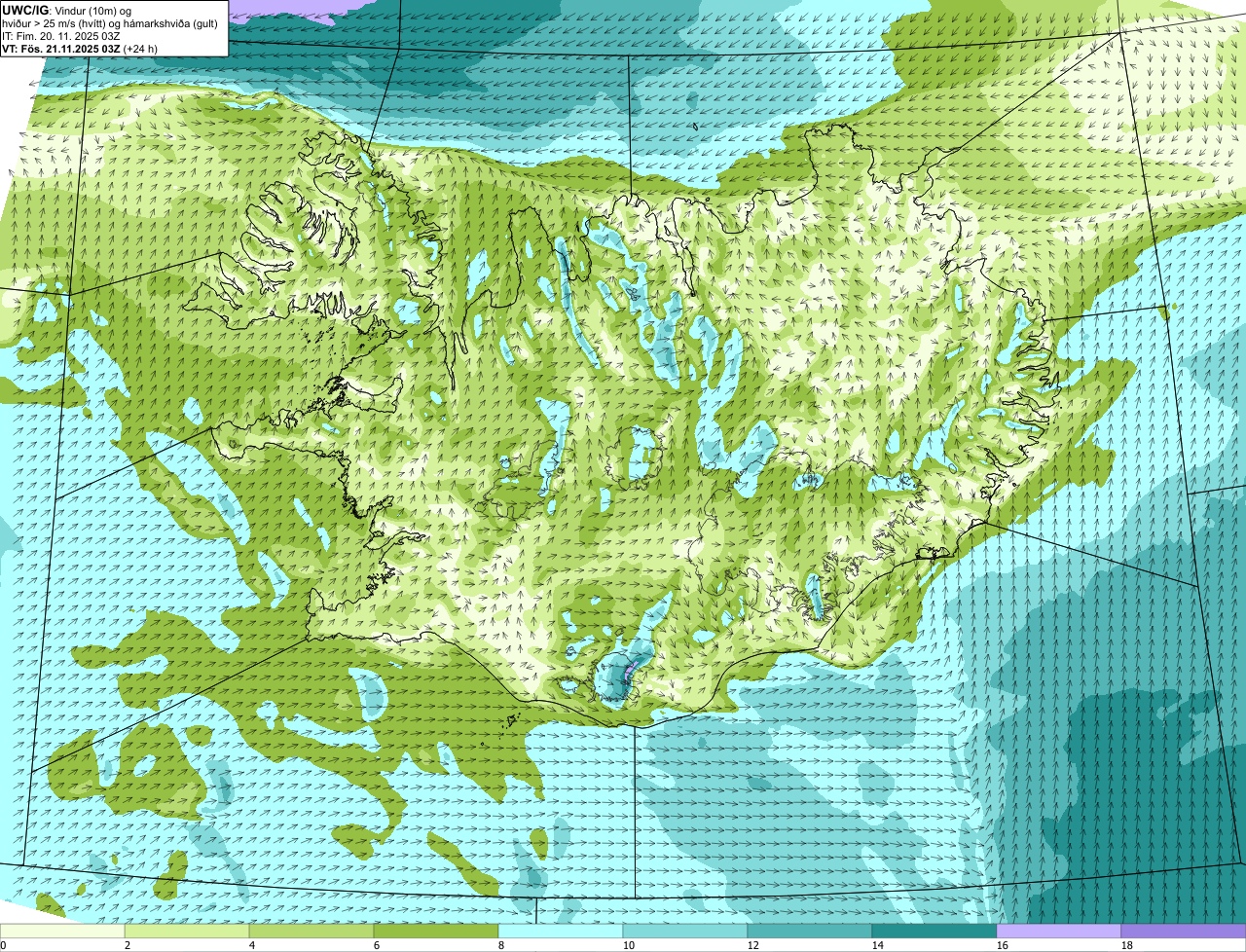
Task: Select the purple above-18 m/s color swatch
Action: [x=1184, y=932]
